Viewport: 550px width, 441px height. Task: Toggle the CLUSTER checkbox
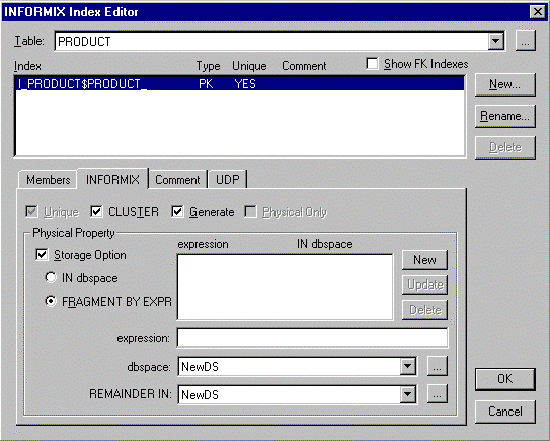click(x=96, y=212)
